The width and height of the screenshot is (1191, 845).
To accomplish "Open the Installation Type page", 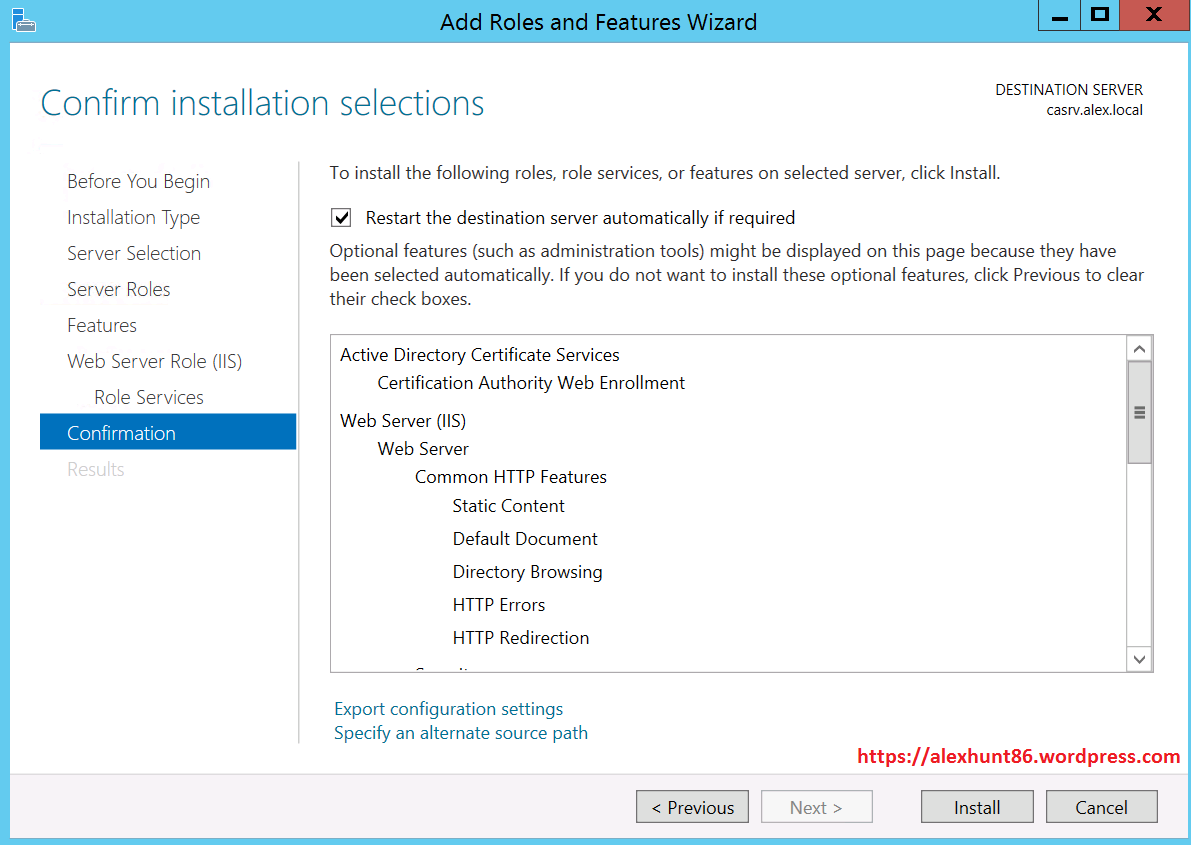I will point(133,217).
